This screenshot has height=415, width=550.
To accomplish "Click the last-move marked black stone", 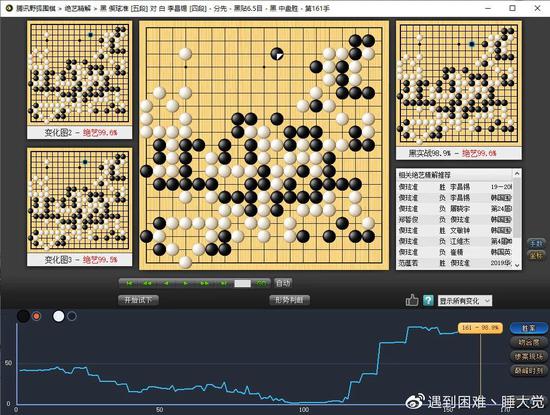I will pos(277,54).
